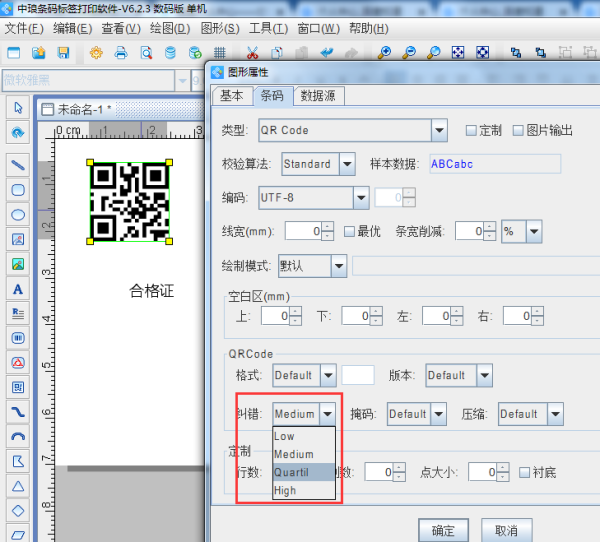Select the Triangle shape tool

[18, 486]
